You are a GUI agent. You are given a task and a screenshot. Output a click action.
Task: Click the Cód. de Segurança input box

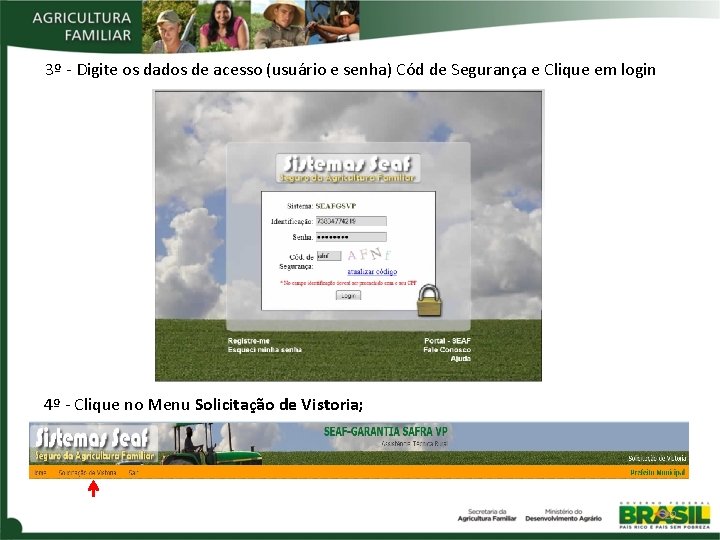329,256
